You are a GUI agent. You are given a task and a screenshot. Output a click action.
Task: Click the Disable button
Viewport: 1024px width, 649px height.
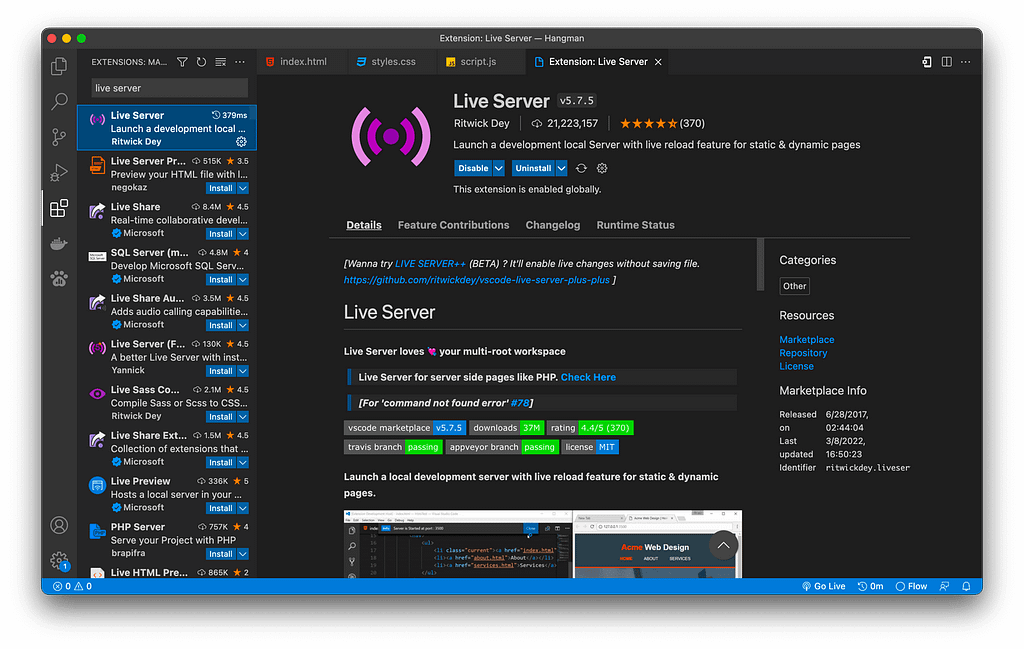[x=473, y=168]
